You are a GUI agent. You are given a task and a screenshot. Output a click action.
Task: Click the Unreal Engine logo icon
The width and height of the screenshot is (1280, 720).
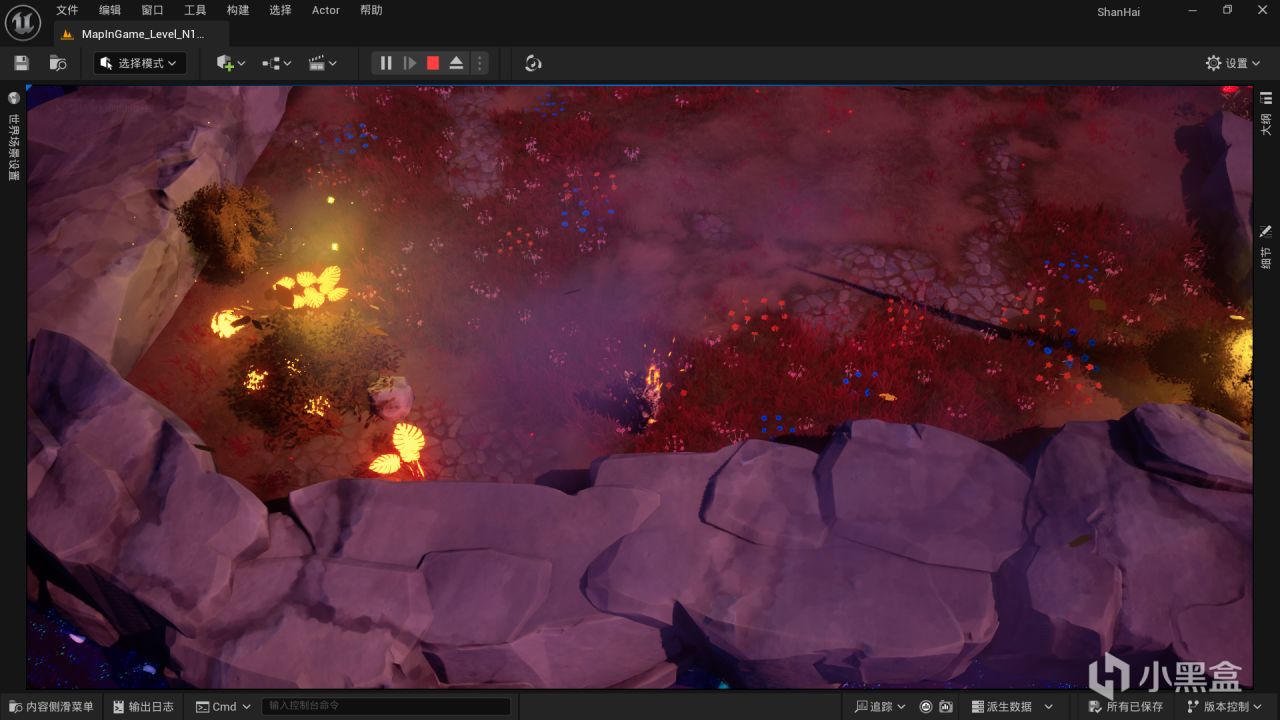point(23,21)
